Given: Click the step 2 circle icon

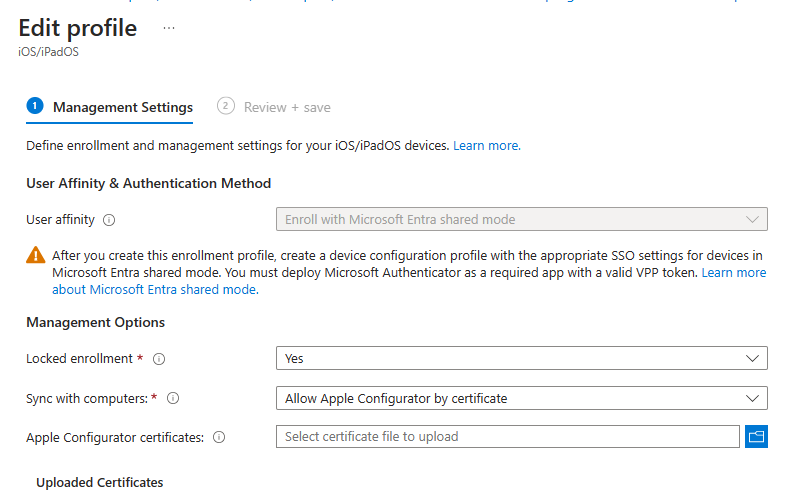Looking at the screenshot, I should click(226, 106).
